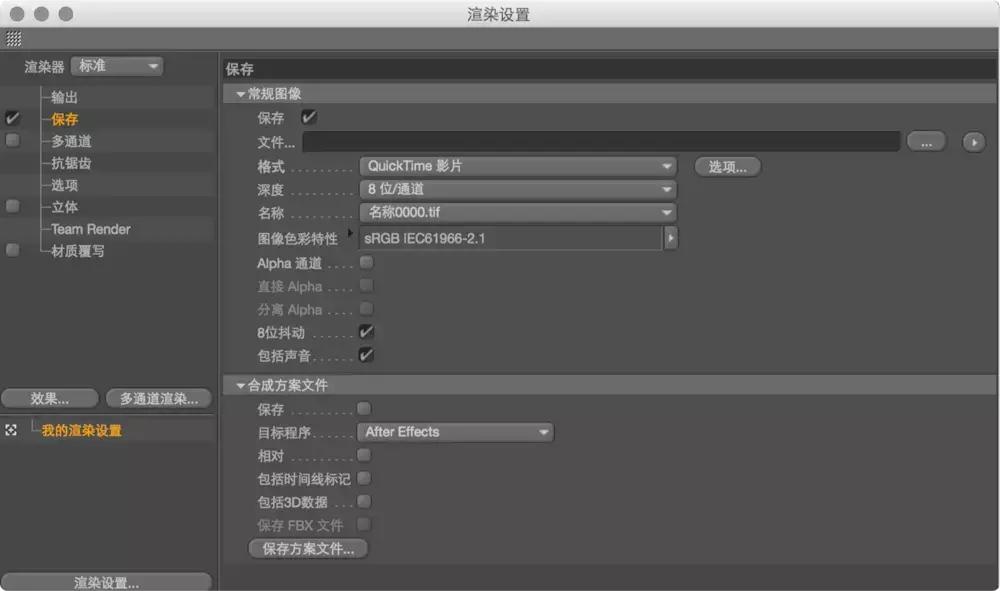Uncheck the 包括声音 option

click(x=365, y=355)
